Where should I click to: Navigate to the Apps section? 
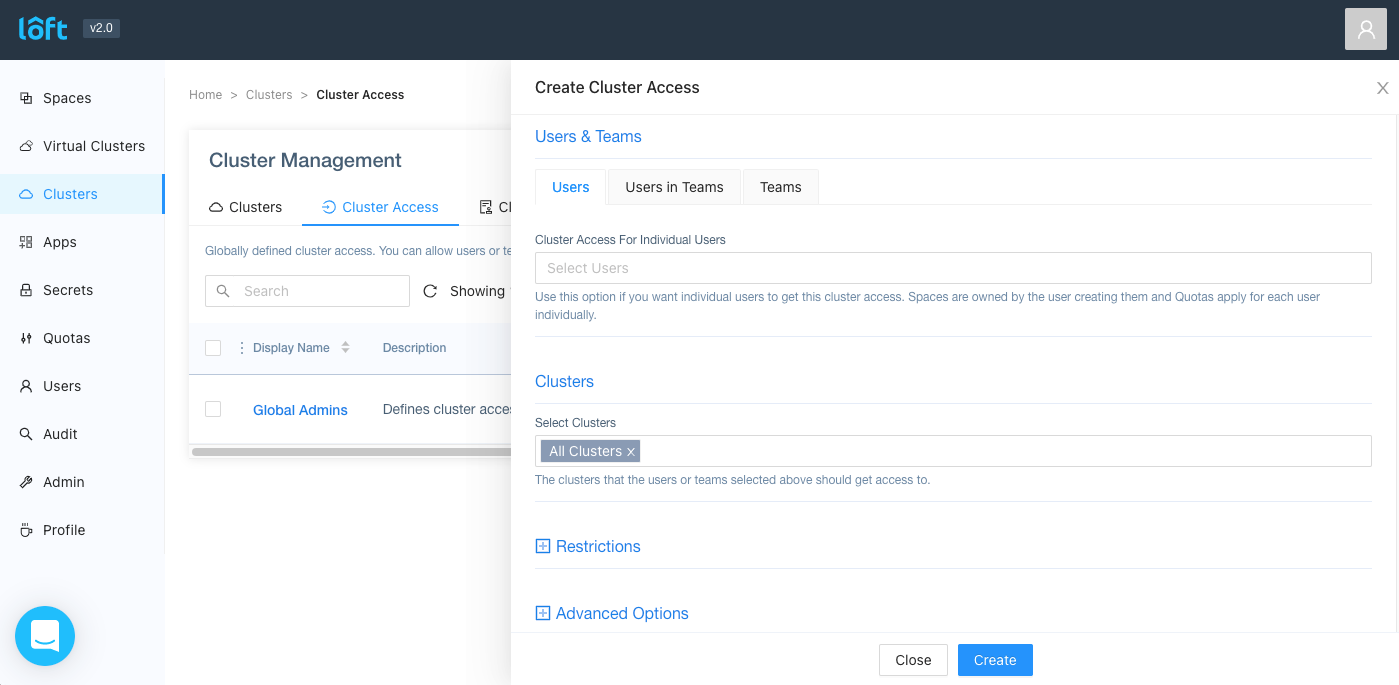point(59,242)
